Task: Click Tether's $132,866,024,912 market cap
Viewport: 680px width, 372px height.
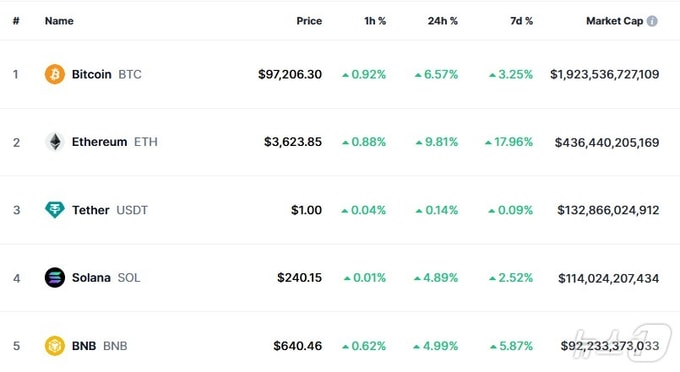Action: [608, 210]
